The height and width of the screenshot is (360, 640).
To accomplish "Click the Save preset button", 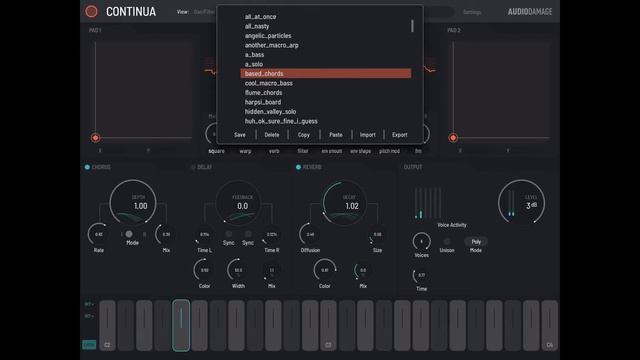I will [x=240, y=135].
